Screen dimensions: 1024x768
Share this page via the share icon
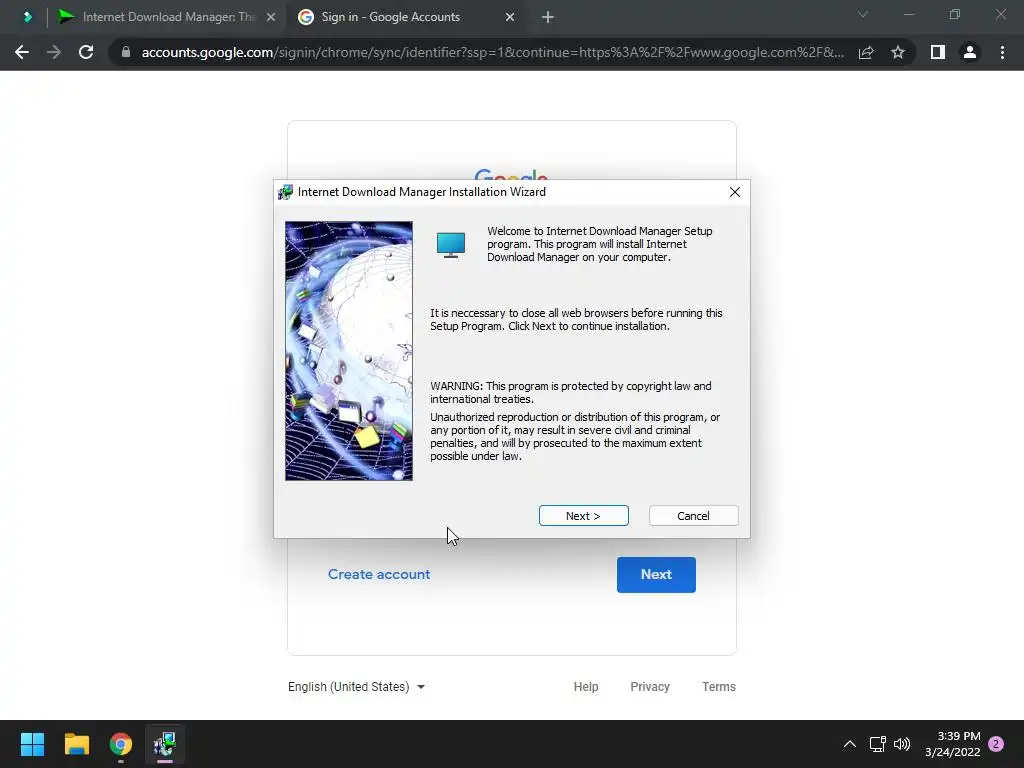tap(866, 52)
